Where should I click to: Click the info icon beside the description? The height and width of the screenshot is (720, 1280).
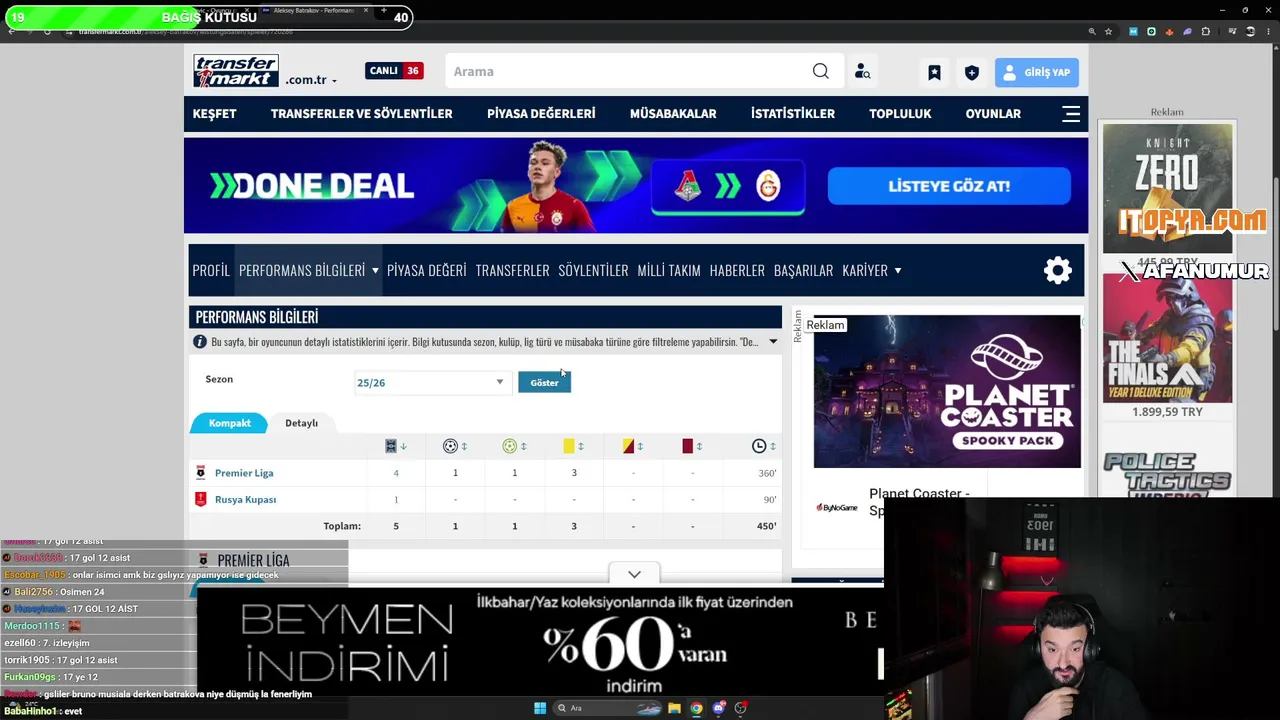coord(200,342)
